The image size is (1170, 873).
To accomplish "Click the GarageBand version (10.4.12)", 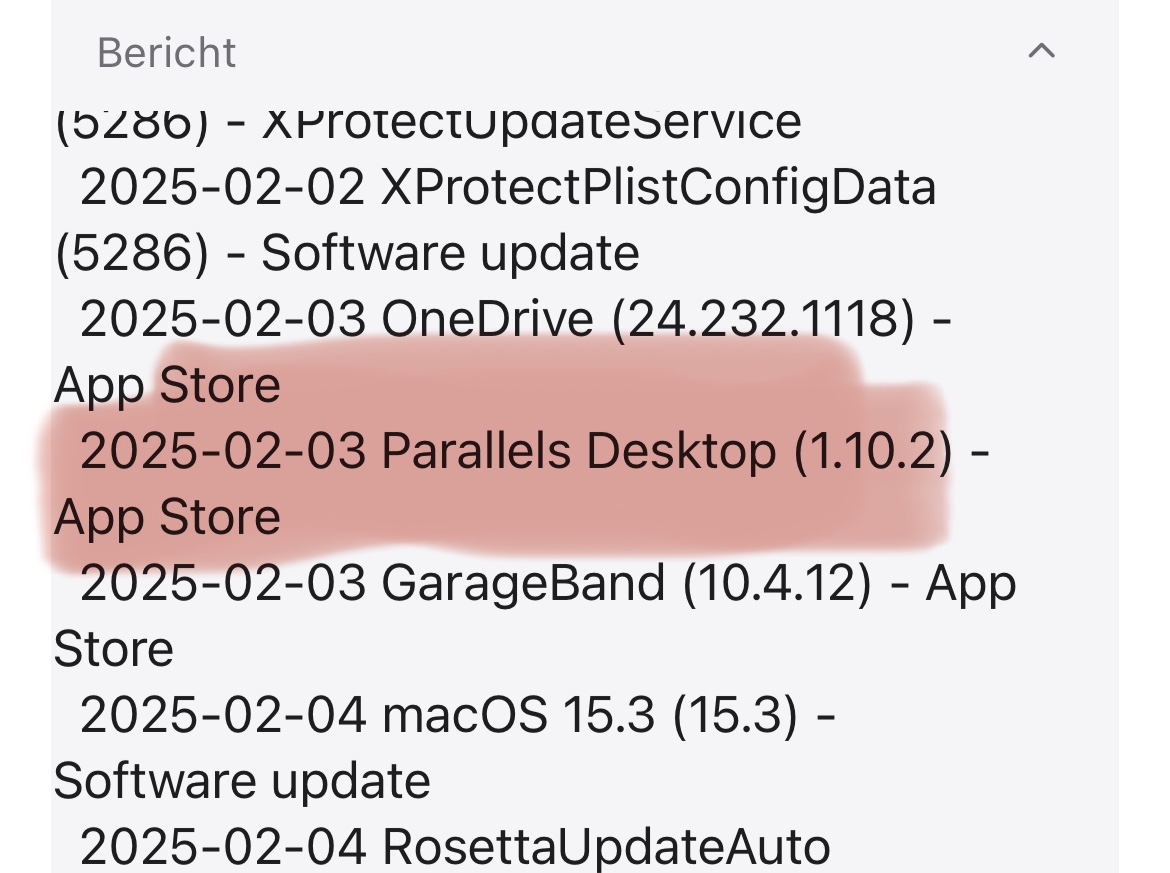I will pos(777,583).
